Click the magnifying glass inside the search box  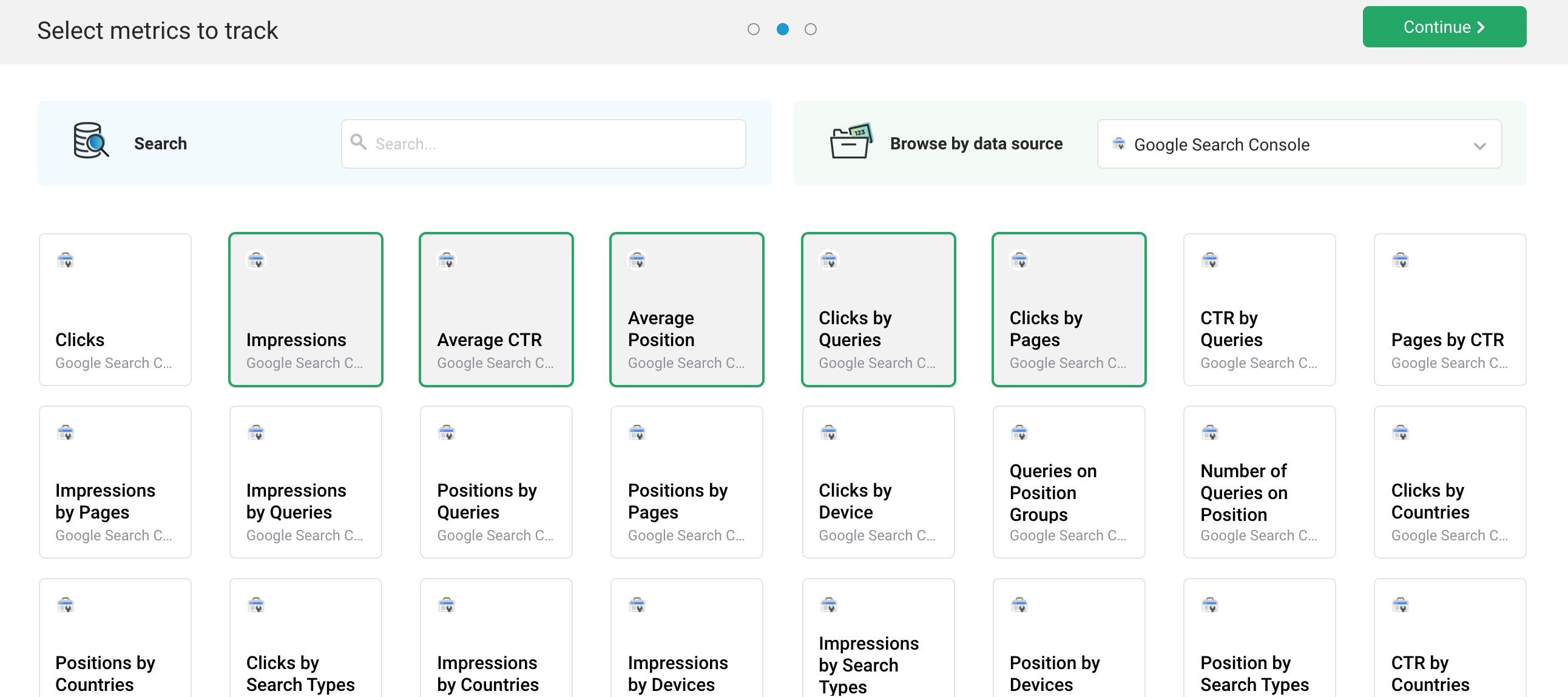tap(359, 142)
